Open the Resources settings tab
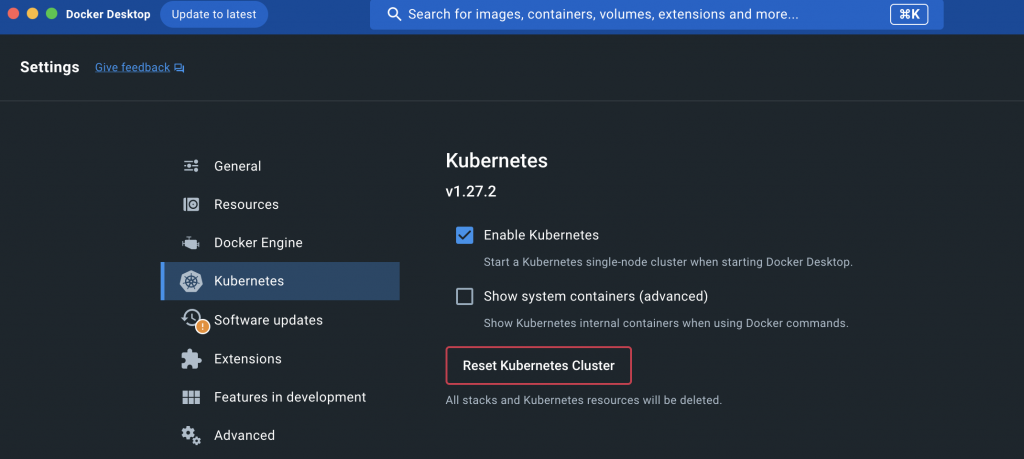 246,204
